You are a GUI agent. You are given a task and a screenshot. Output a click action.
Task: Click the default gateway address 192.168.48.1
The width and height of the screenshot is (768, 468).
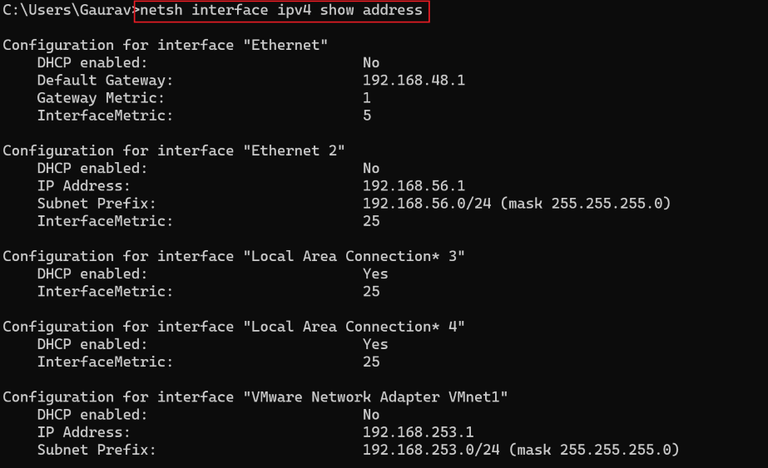coord(415,80)
